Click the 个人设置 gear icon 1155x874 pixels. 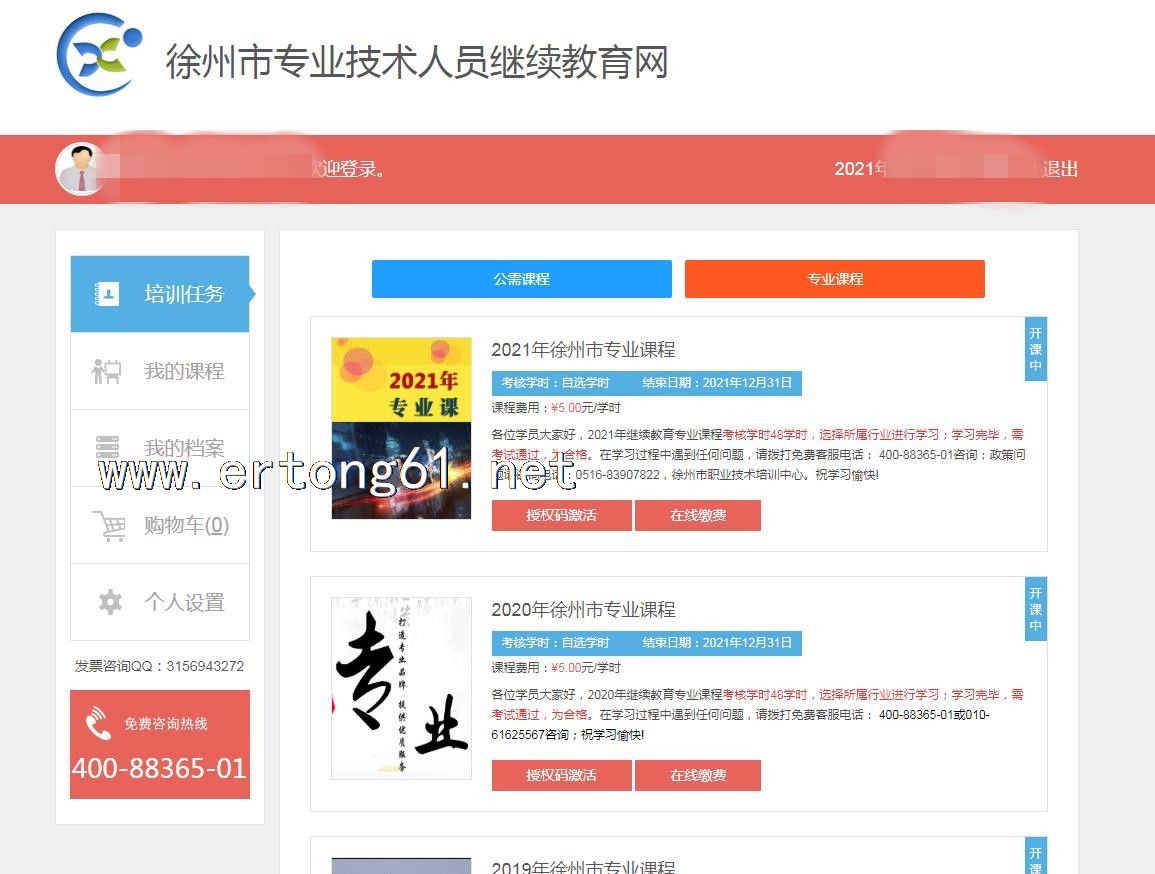(x=110, y=602)
